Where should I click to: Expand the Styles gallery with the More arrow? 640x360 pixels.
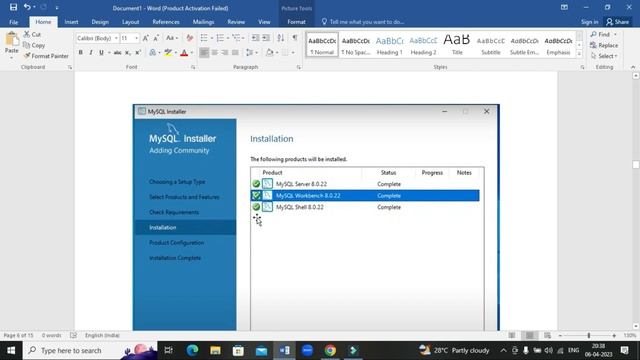click(x=579, y=53)
